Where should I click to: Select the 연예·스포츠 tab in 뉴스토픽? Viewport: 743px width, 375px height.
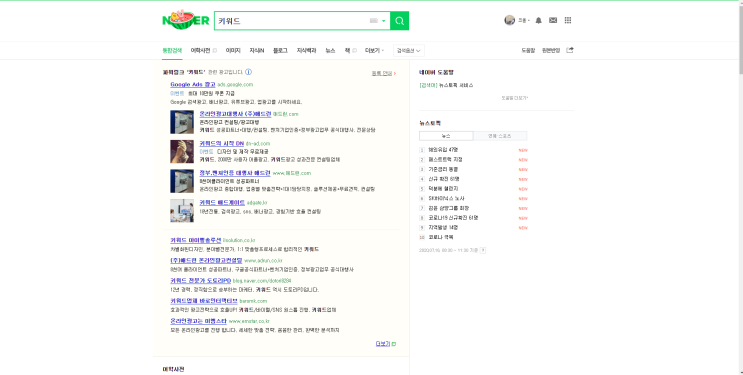pyautogui.click(x=500, y=136)
